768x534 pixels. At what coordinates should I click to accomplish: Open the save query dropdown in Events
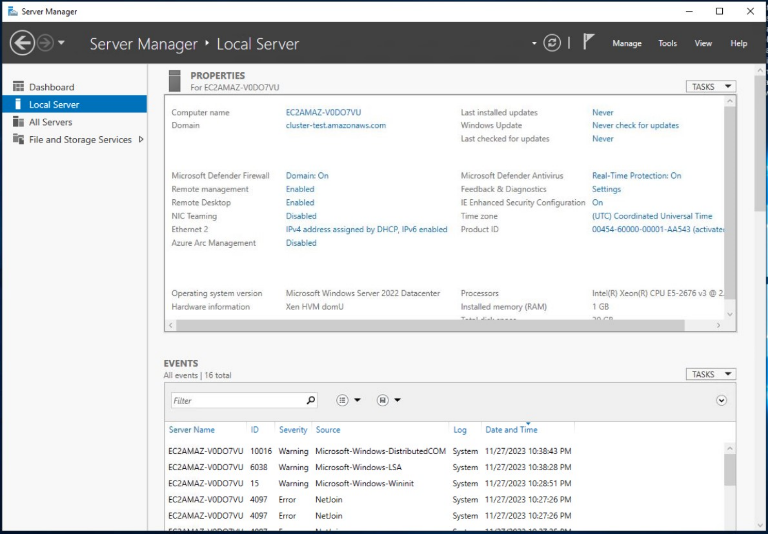389,400
